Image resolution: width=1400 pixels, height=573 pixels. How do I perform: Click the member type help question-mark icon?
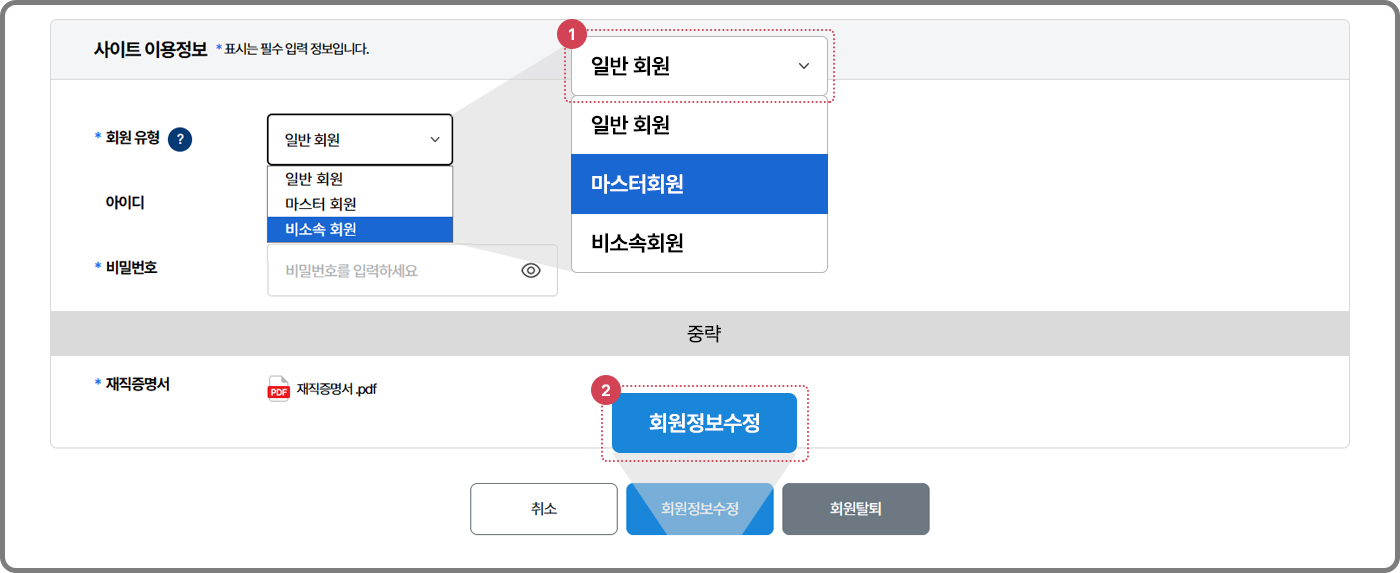pos(180,139)
